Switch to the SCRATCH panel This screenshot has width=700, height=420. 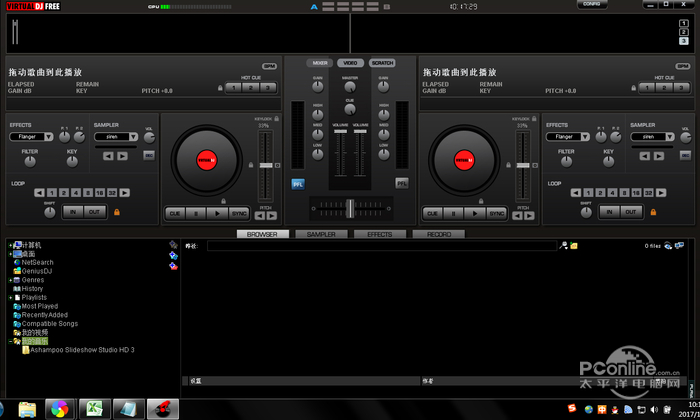(x=382, y=63)
